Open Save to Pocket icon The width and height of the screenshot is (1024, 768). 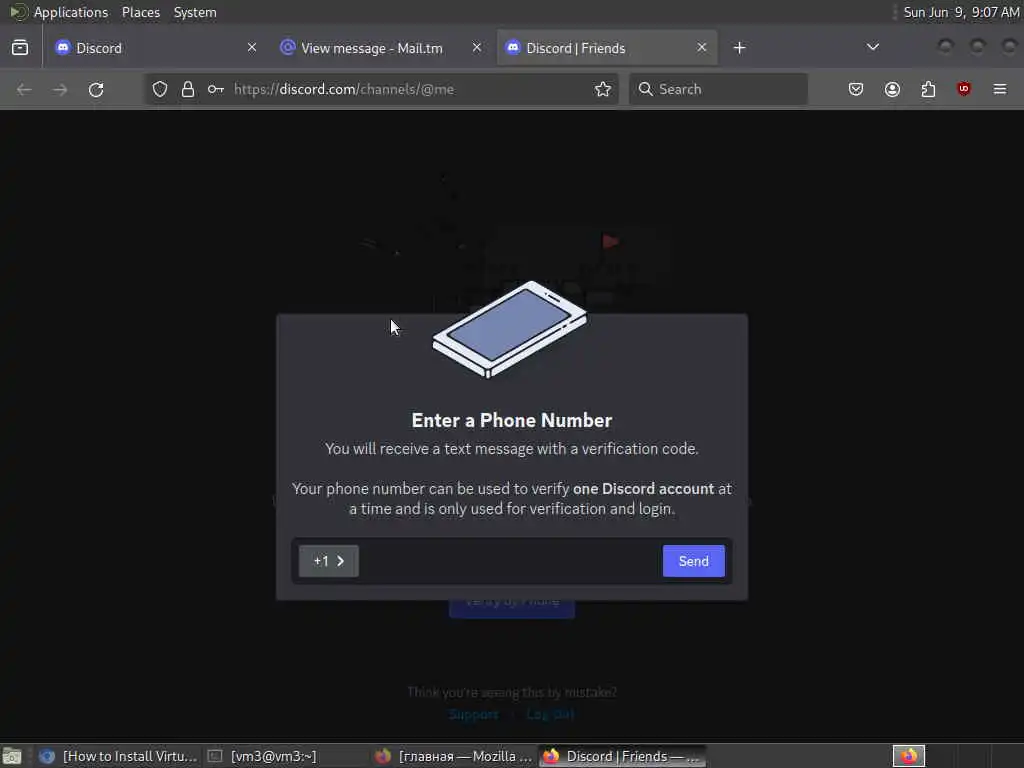(x=856, y=89)
